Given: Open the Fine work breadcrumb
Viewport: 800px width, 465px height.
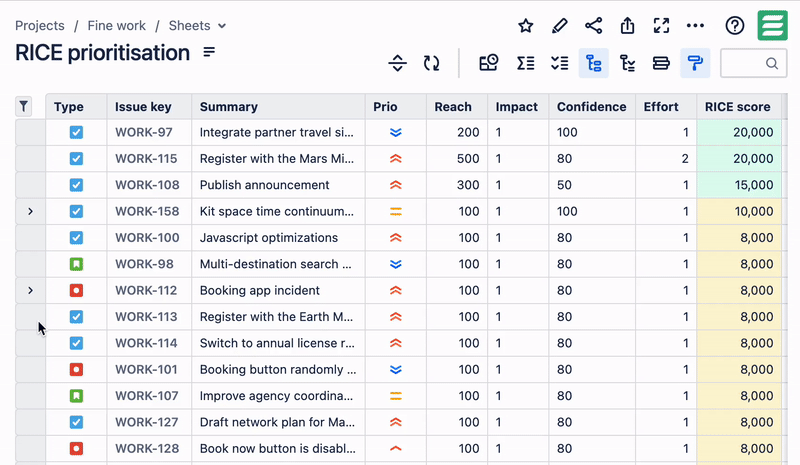Looking at the screenshot, I should click(116, 26).
